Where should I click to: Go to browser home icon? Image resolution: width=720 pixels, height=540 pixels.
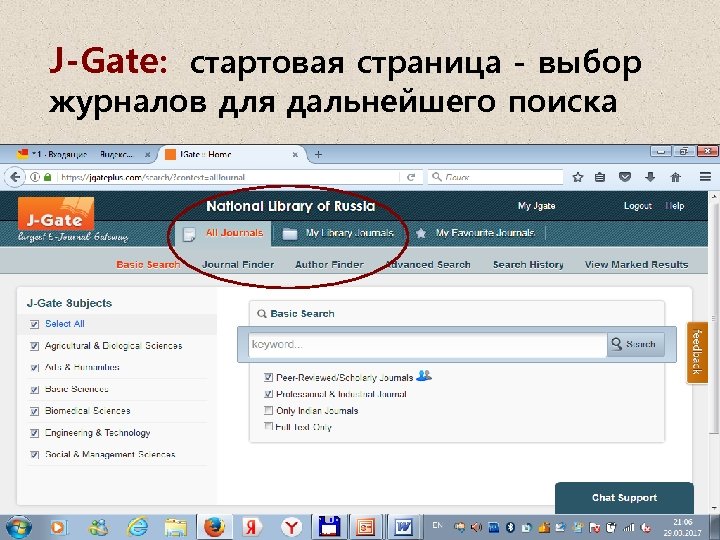coord(675,177)
